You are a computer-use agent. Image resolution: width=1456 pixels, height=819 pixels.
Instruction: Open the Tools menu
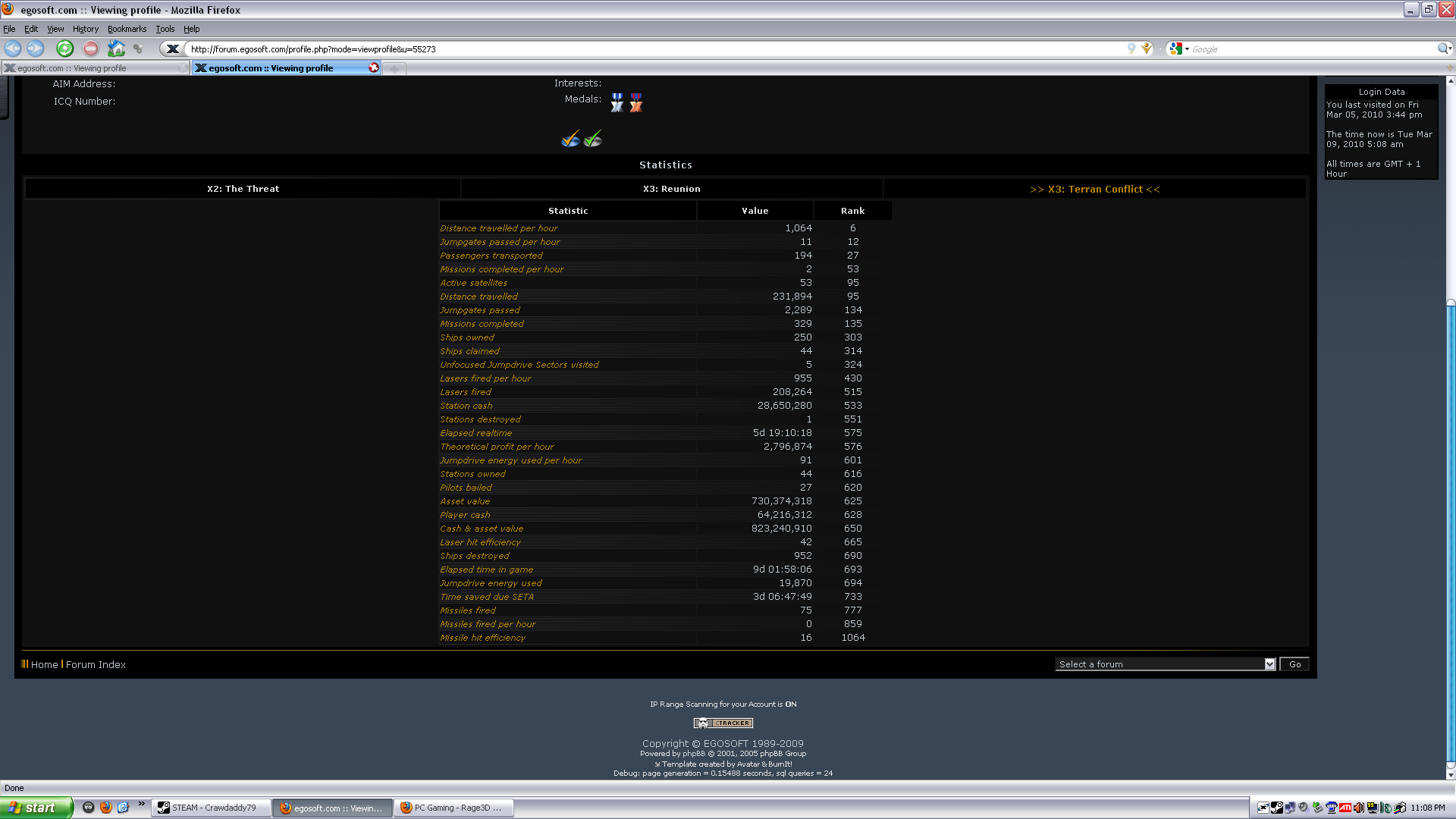[x=165, y=29]
